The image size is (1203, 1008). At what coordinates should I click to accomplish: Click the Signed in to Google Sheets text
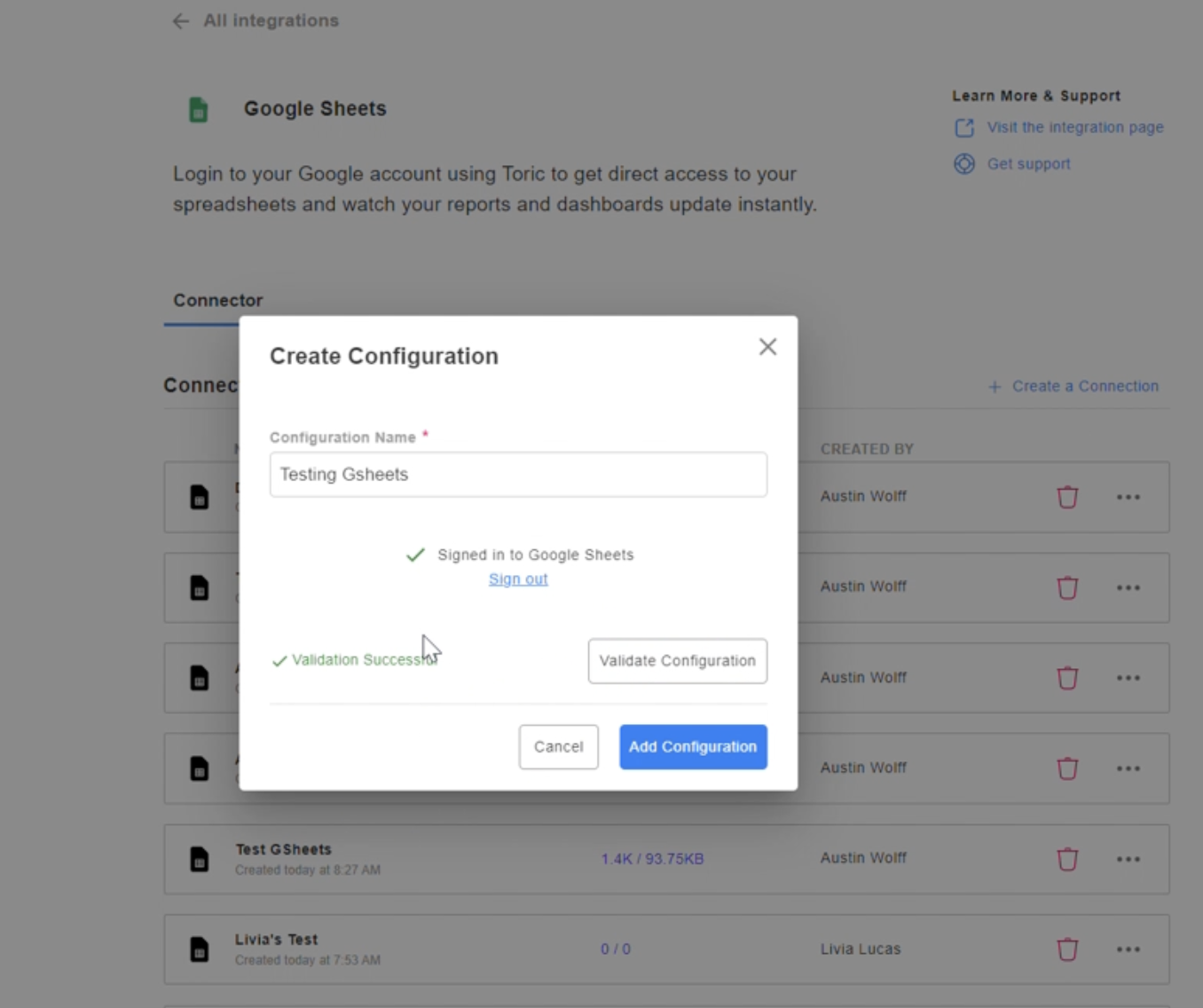pos(536,555)
